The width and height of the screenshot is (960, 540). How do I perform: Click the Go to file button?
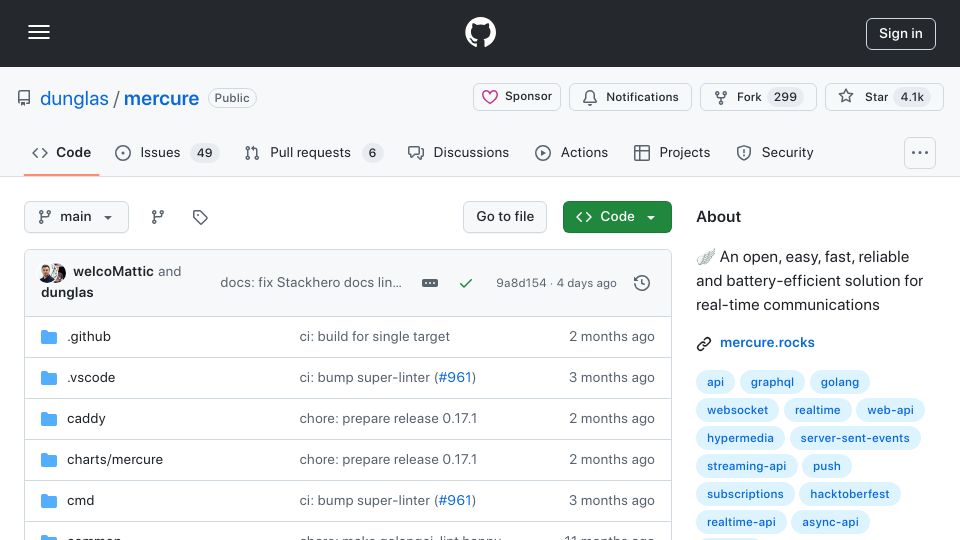504,217
